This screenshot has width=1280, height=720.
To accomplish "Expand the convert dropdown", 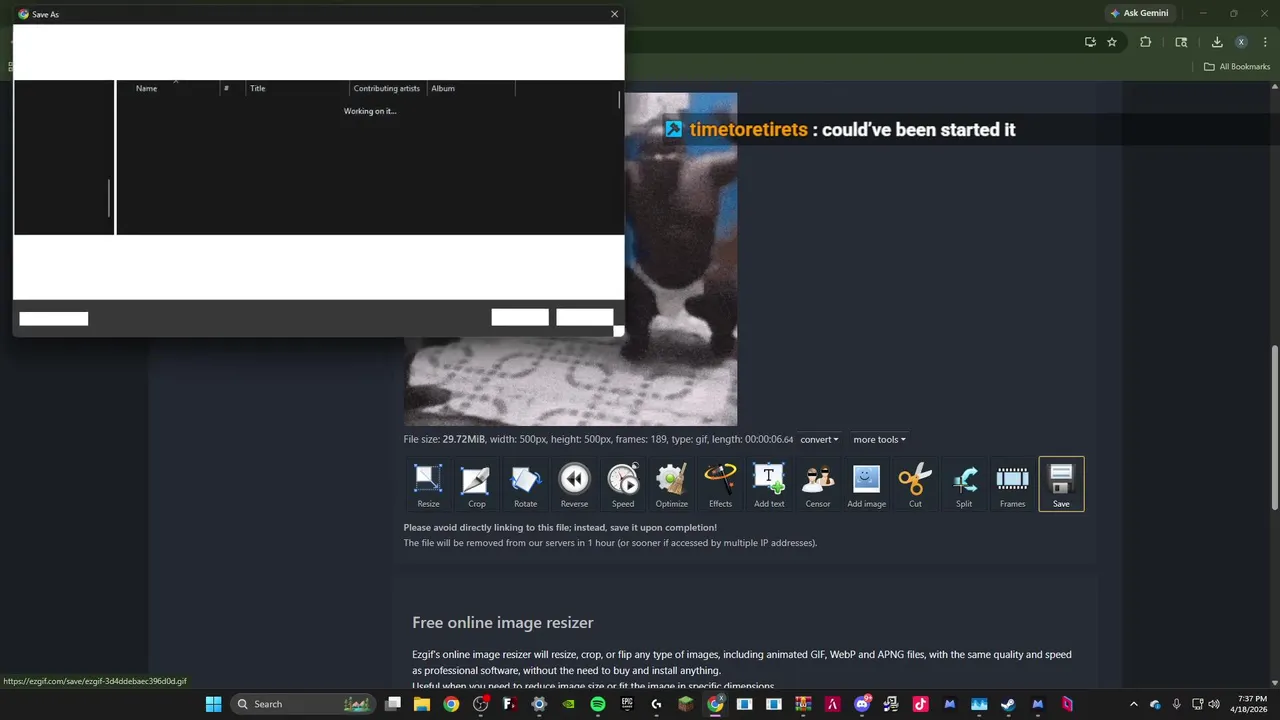I will (819, 440).
